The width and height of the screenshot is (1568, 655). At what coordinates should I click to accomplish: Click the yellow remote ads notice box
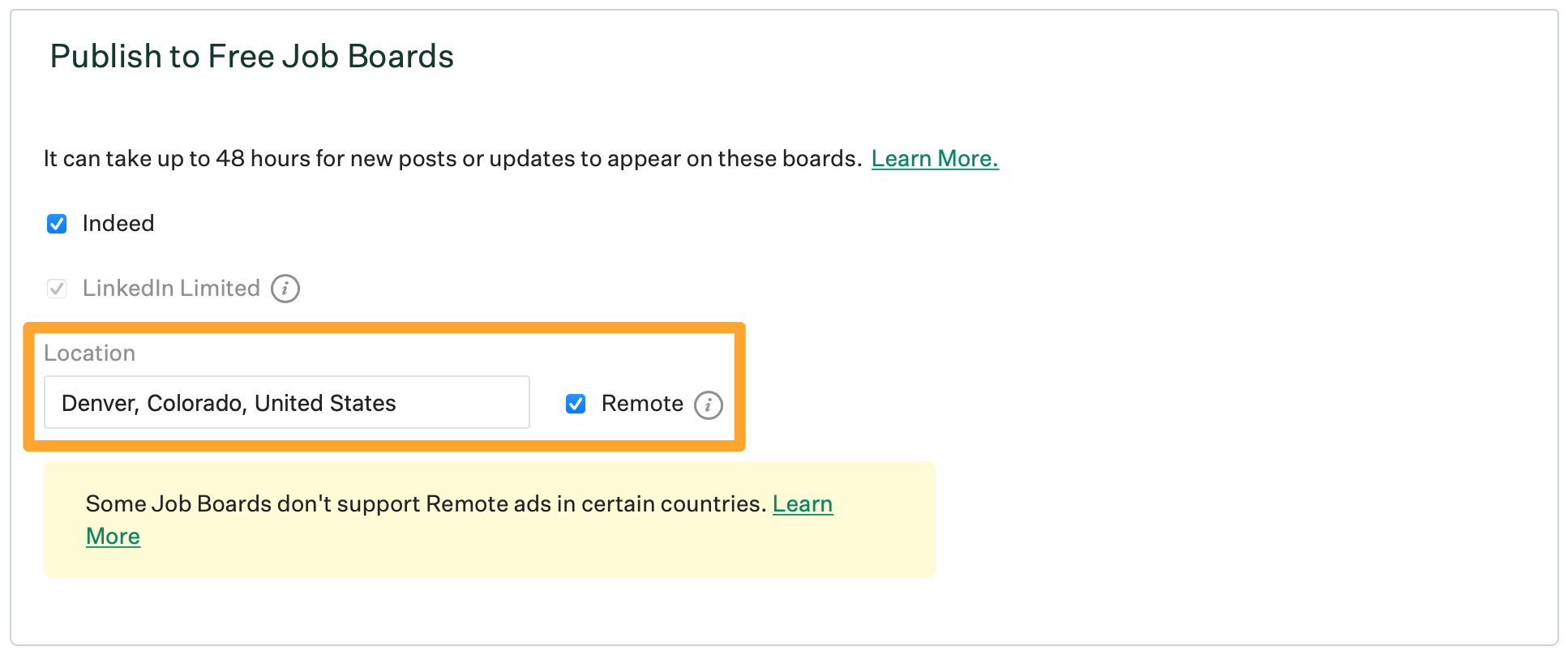tap(489, 520)
